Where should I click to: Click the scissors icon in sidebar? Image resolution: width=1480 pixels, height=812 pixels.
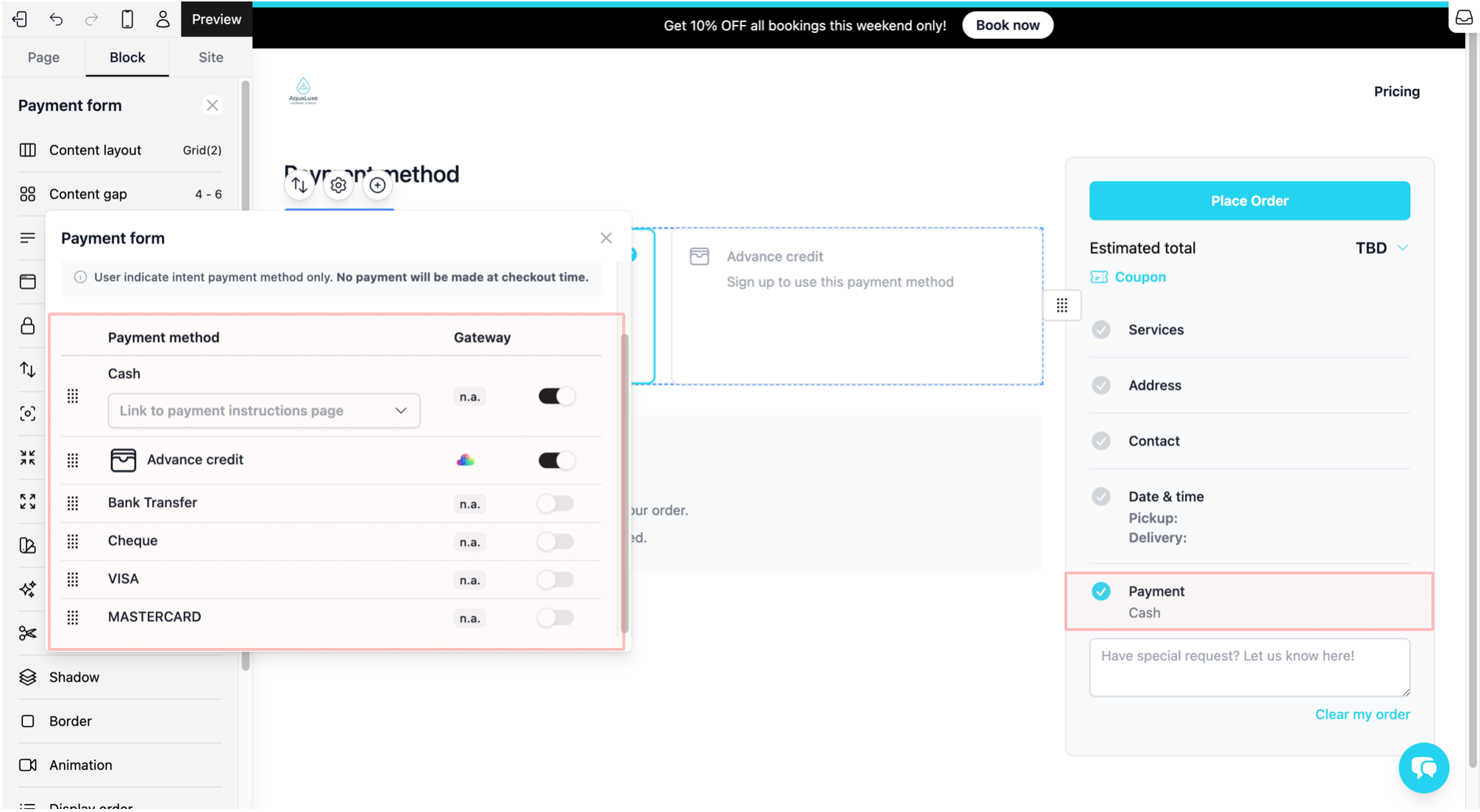[x=28, y=633]
